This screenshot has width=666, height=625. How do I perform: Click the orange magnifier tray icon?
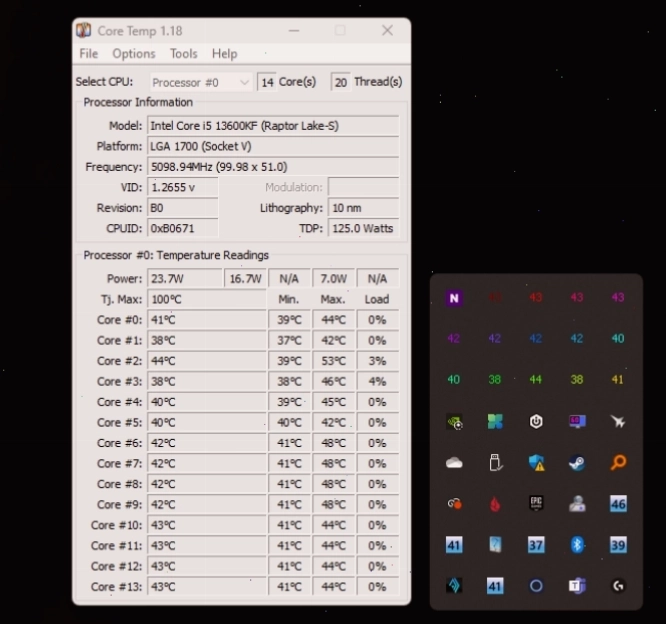point(618,462)
